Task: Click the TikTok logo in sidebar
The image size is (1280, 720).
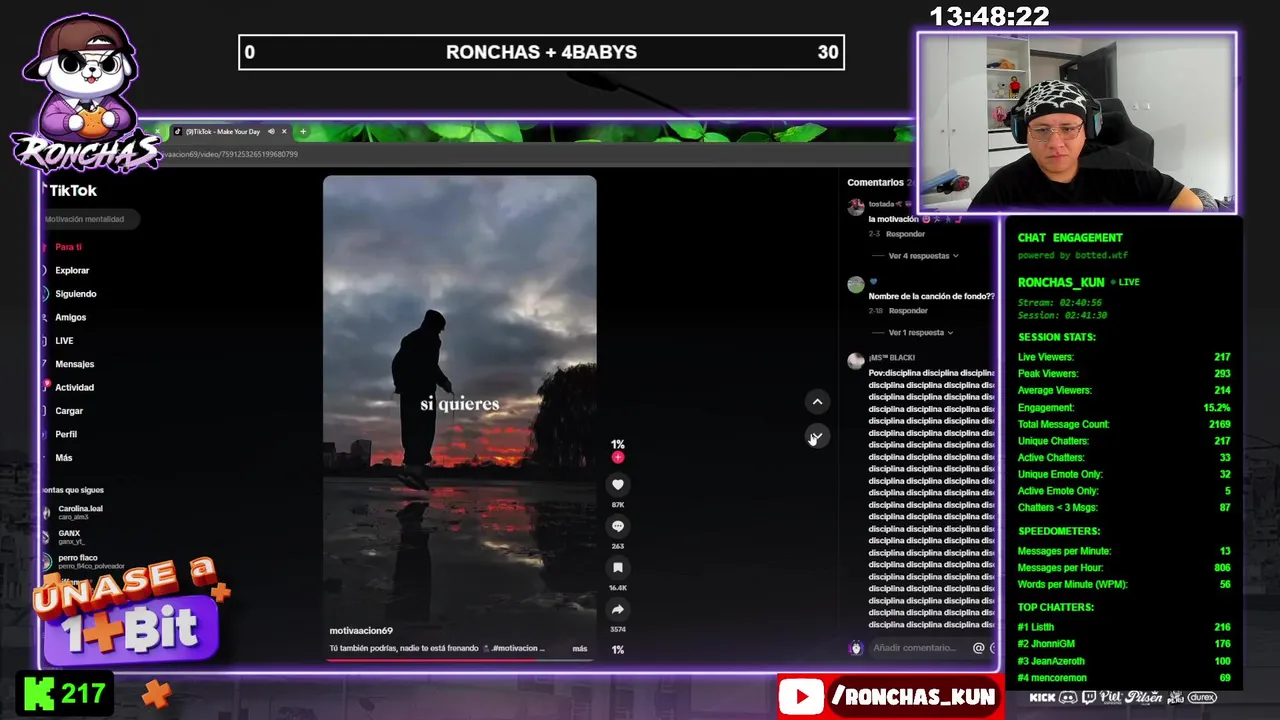Action: click(x=71, y=190)
